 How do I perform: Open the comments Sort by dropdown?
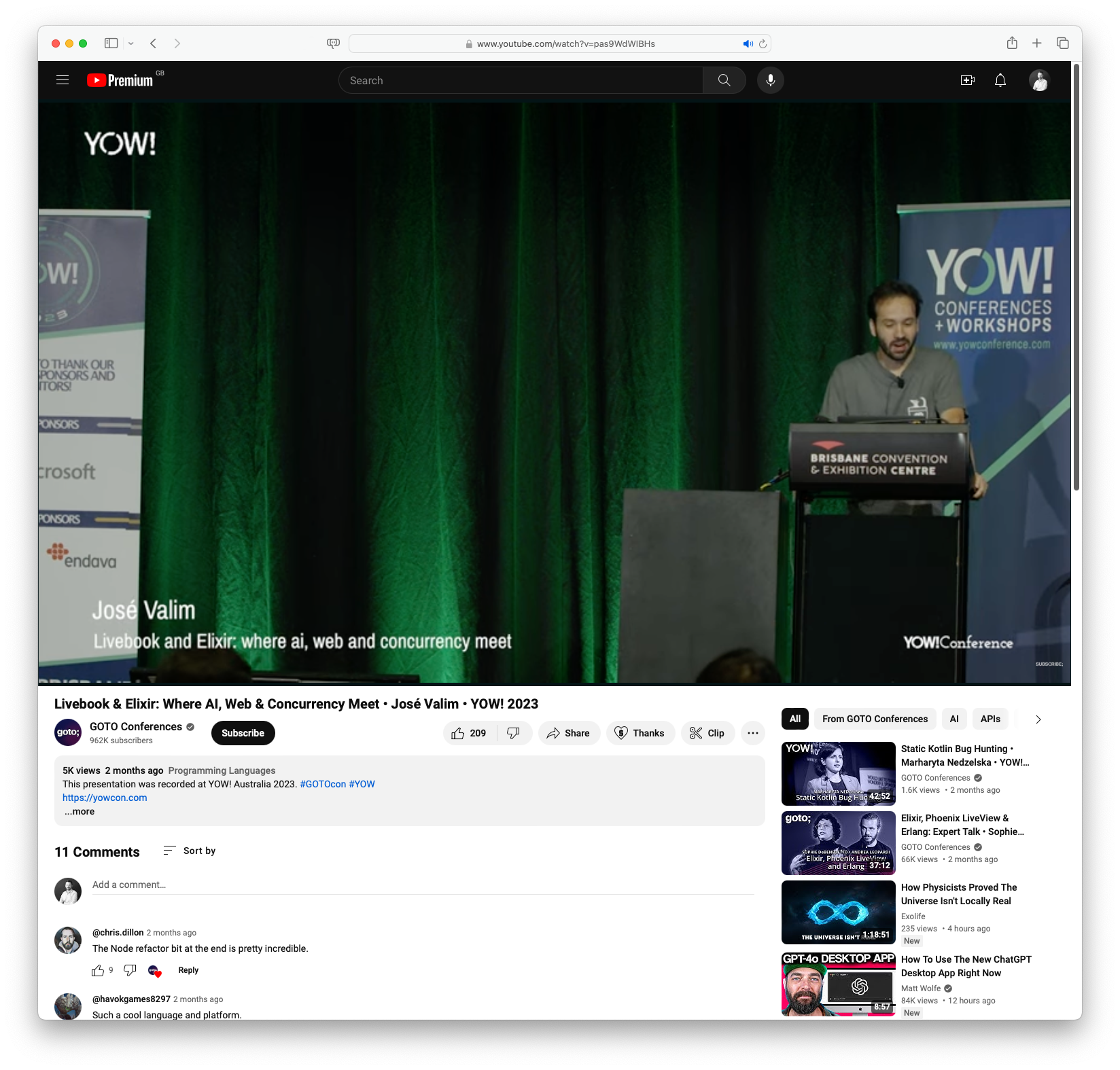tap(190, 851)
